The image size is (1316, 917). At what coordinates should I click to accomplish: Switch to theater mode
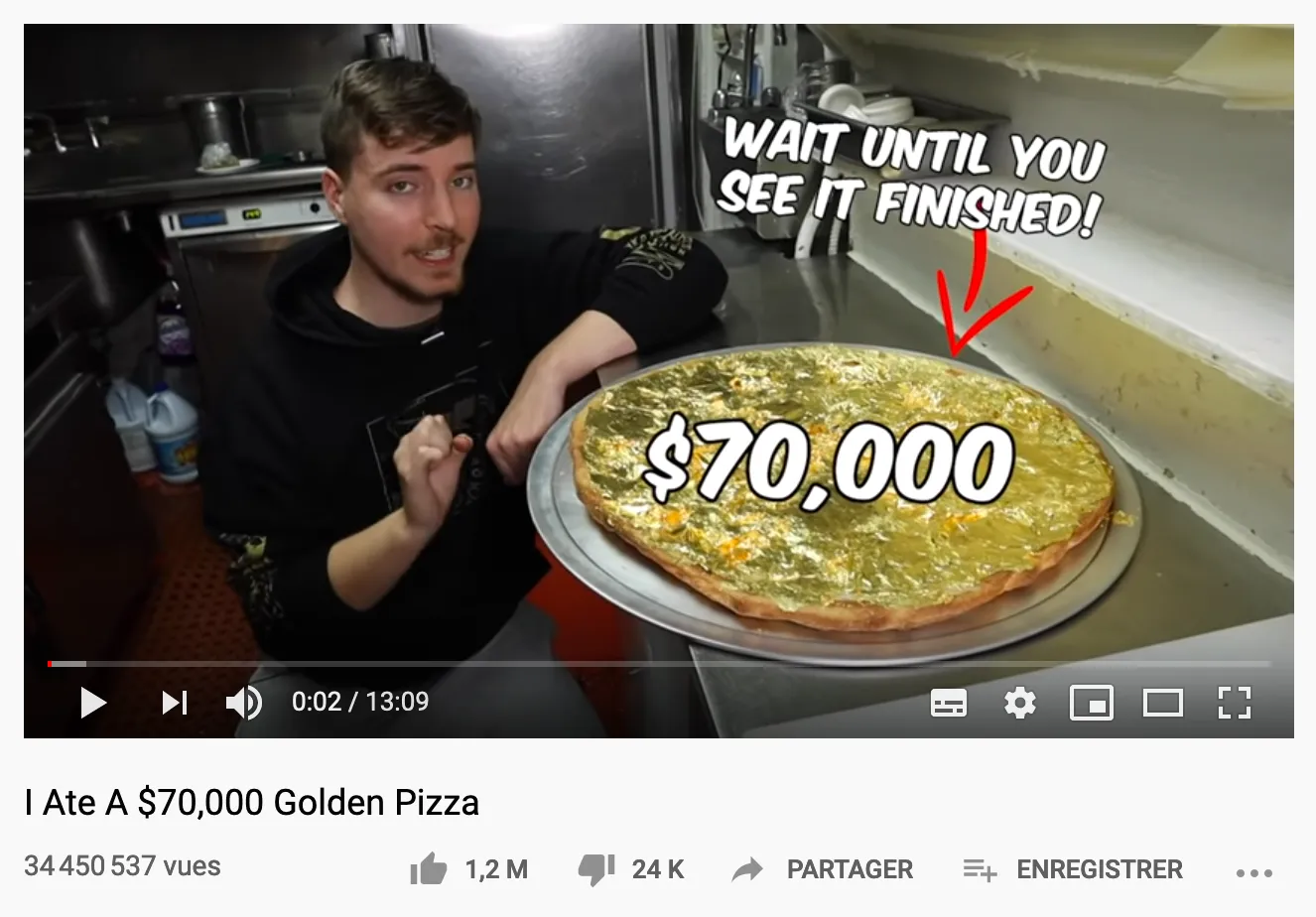click(1162, 704)
